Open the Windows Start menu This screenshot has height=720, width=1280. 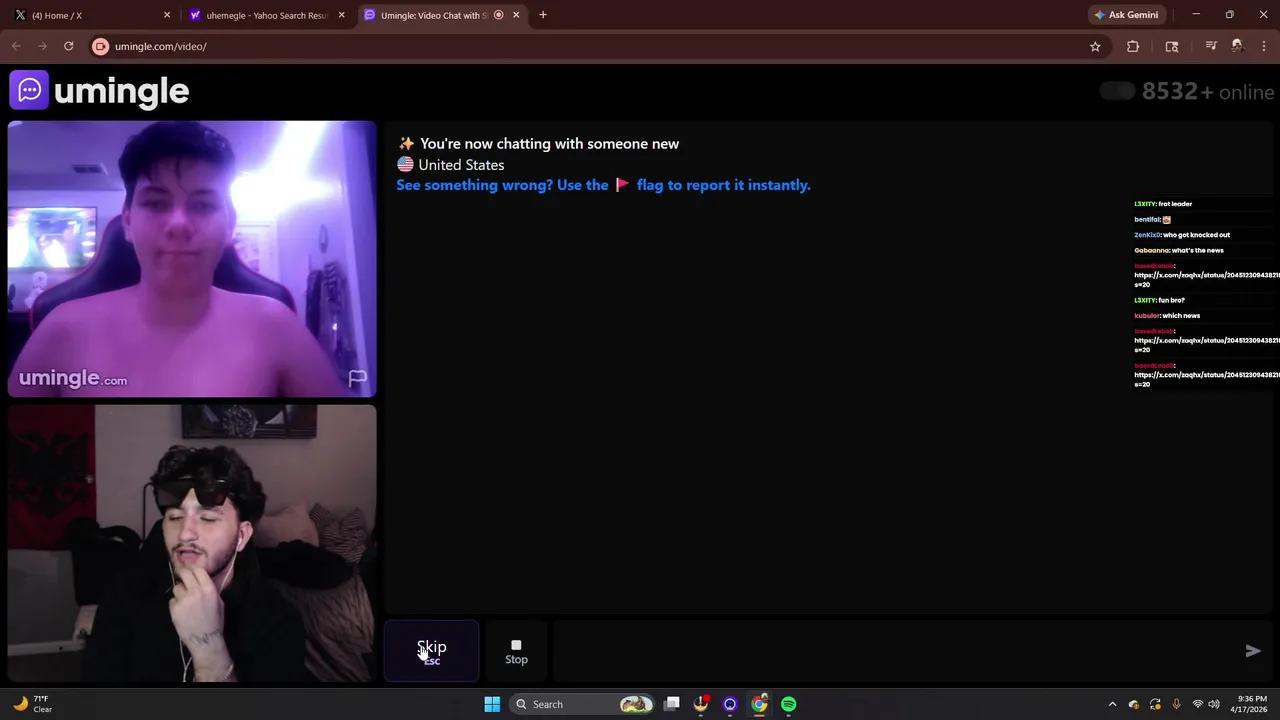click(x=492, y=704)
